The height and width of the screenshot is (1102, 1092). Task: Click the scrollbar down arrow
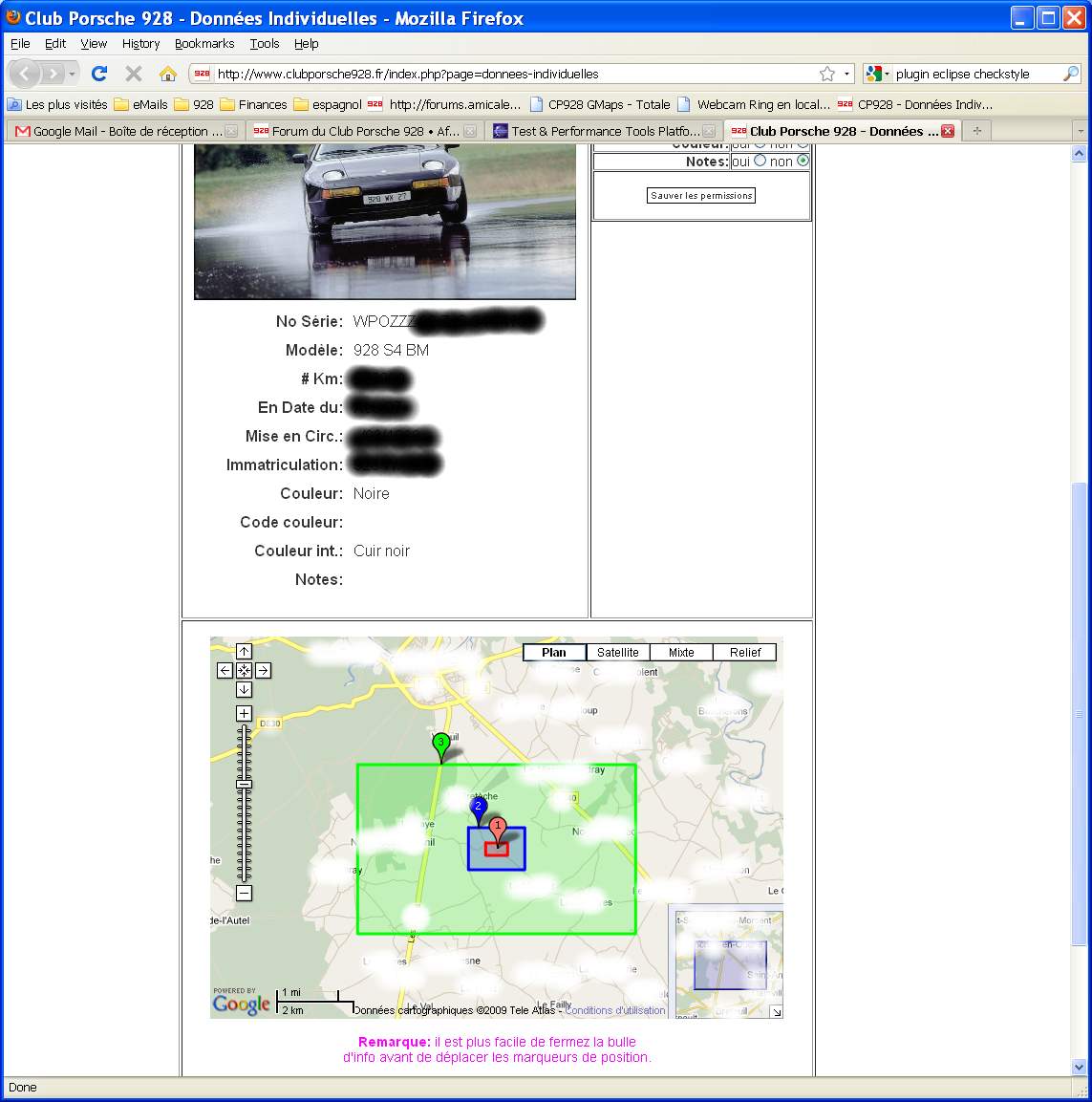click(1080, 1067)
